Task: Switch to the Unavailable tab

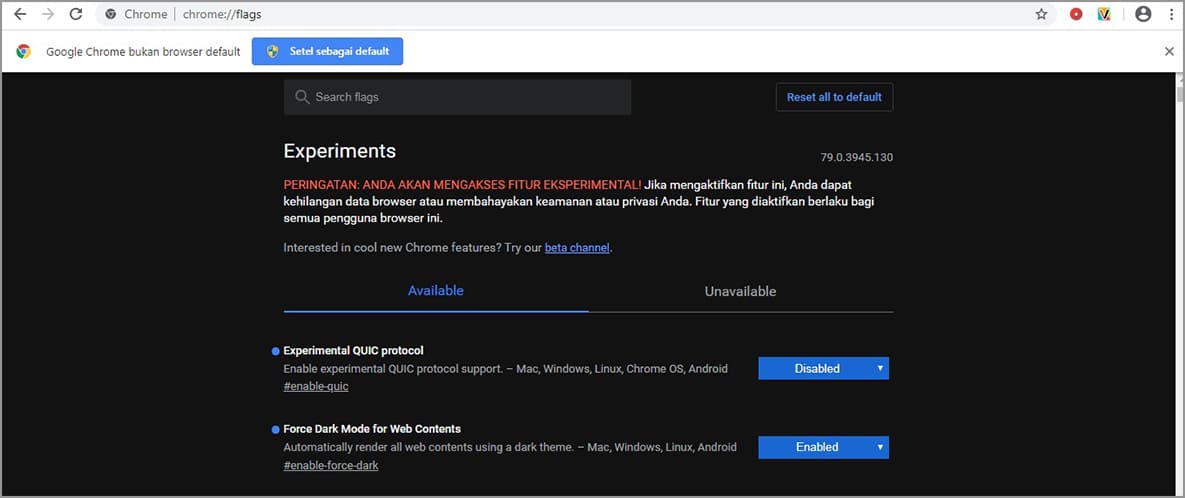Action: coord(740,291)
